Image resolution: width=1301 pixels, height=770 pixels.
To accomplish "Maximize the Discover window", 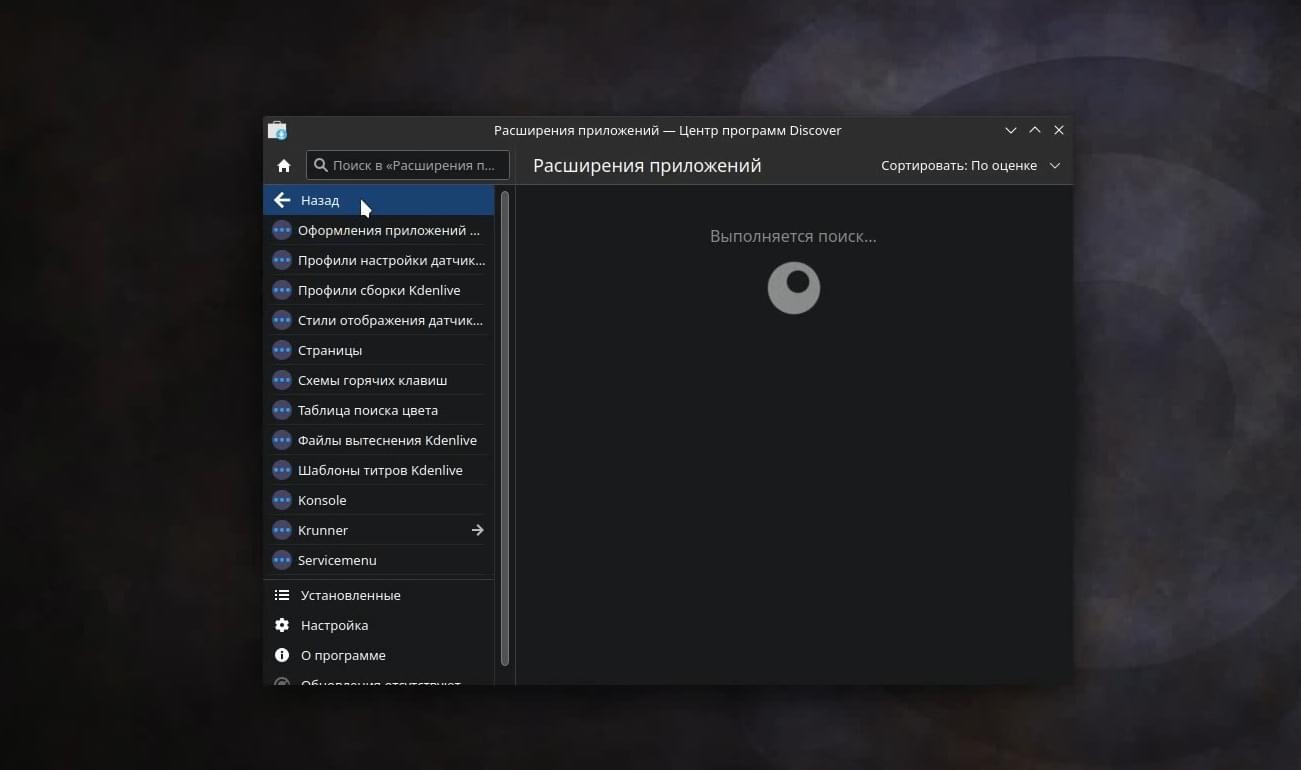I will point(1035,131).
